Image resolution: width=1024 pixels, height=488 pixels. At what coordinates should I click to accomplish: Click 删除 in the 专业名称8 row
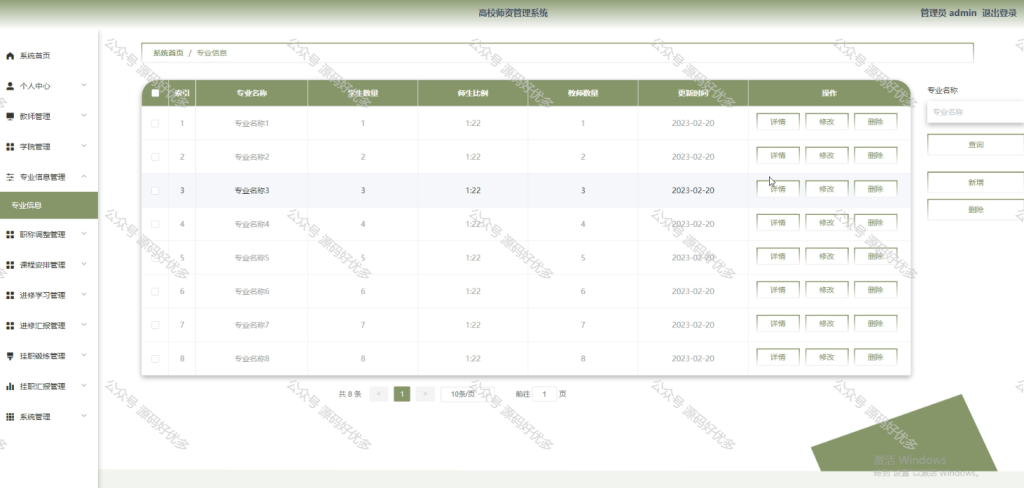point(876,357)
